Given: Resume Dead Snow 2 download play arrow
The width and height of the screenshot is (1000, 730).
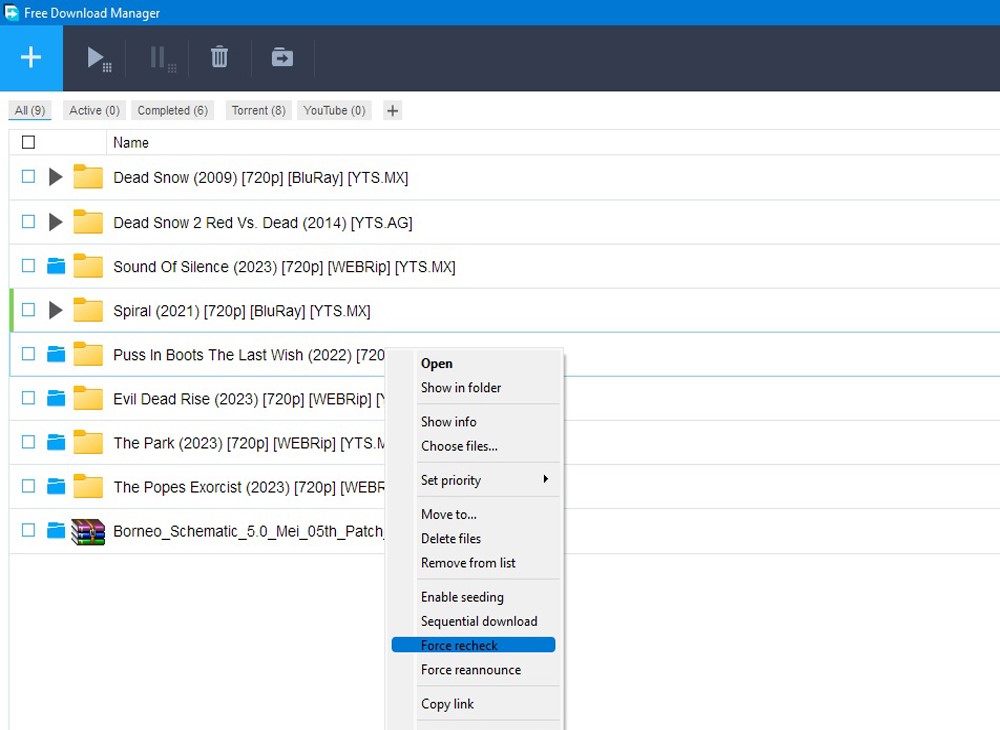Looking at the screenshot, I should tap(55, 221).
